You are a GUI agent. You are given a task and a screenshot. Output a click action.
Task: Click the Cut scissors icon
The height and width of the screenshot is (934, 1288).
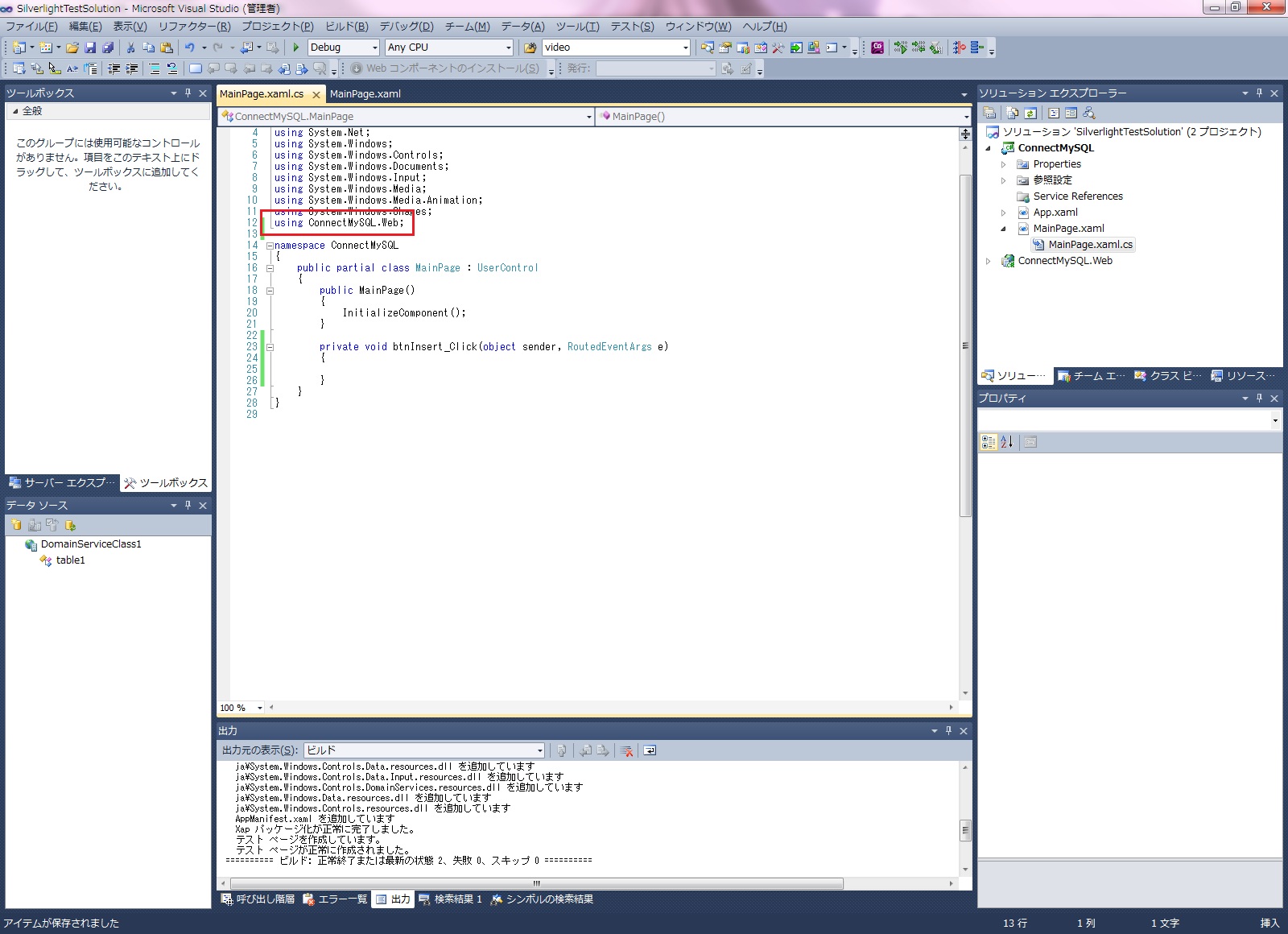[x=130, y=48]
